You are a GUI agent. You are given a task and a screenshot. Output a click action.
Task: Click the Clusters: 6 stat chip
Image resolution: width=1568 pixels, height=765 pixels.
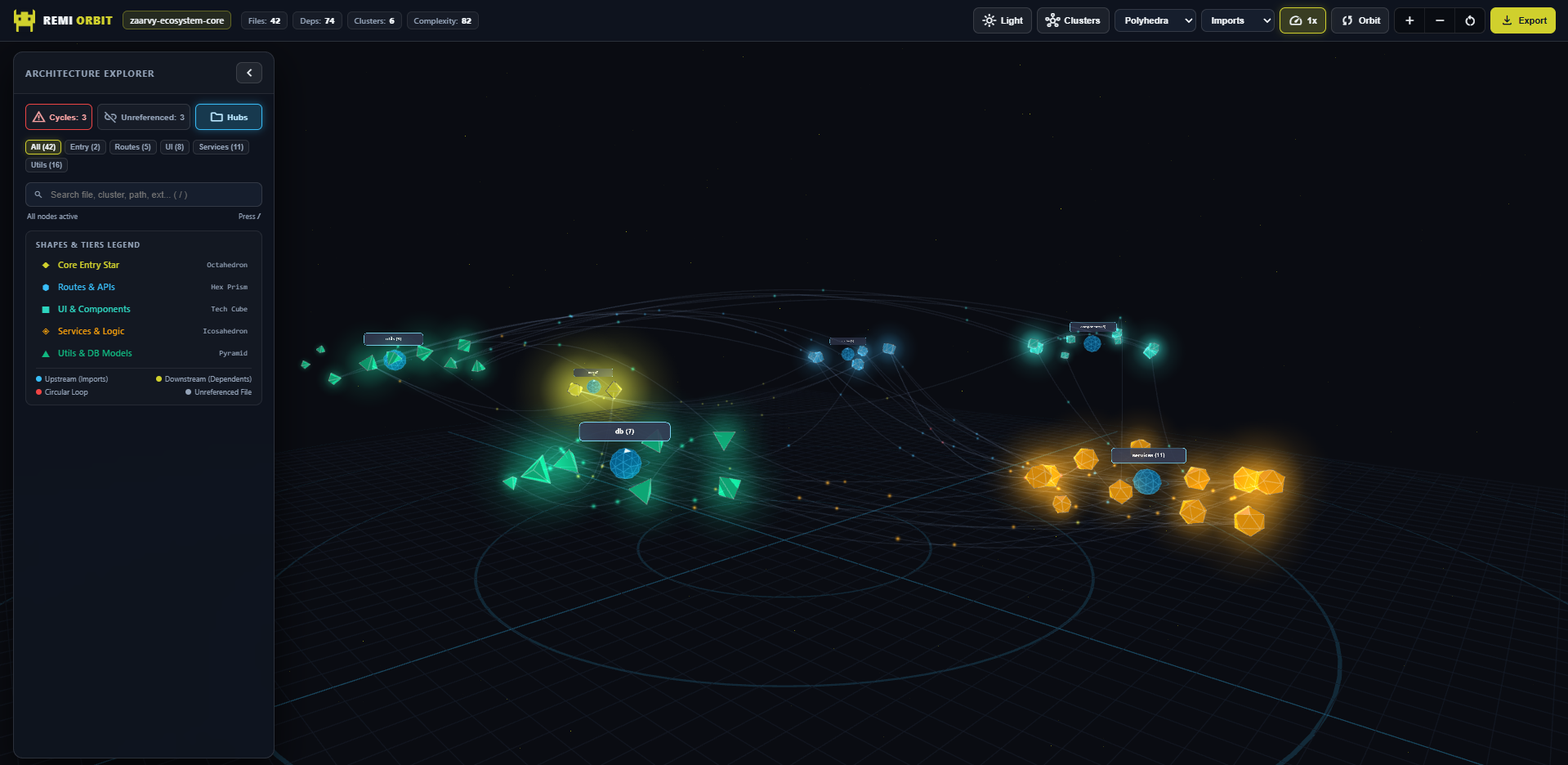(374, 20)
